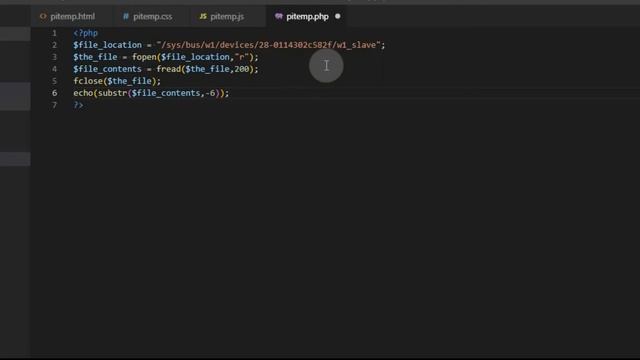
Task: Click the PHP elephant icon on pitemp.php tab
Action: (x=278, y=17)
